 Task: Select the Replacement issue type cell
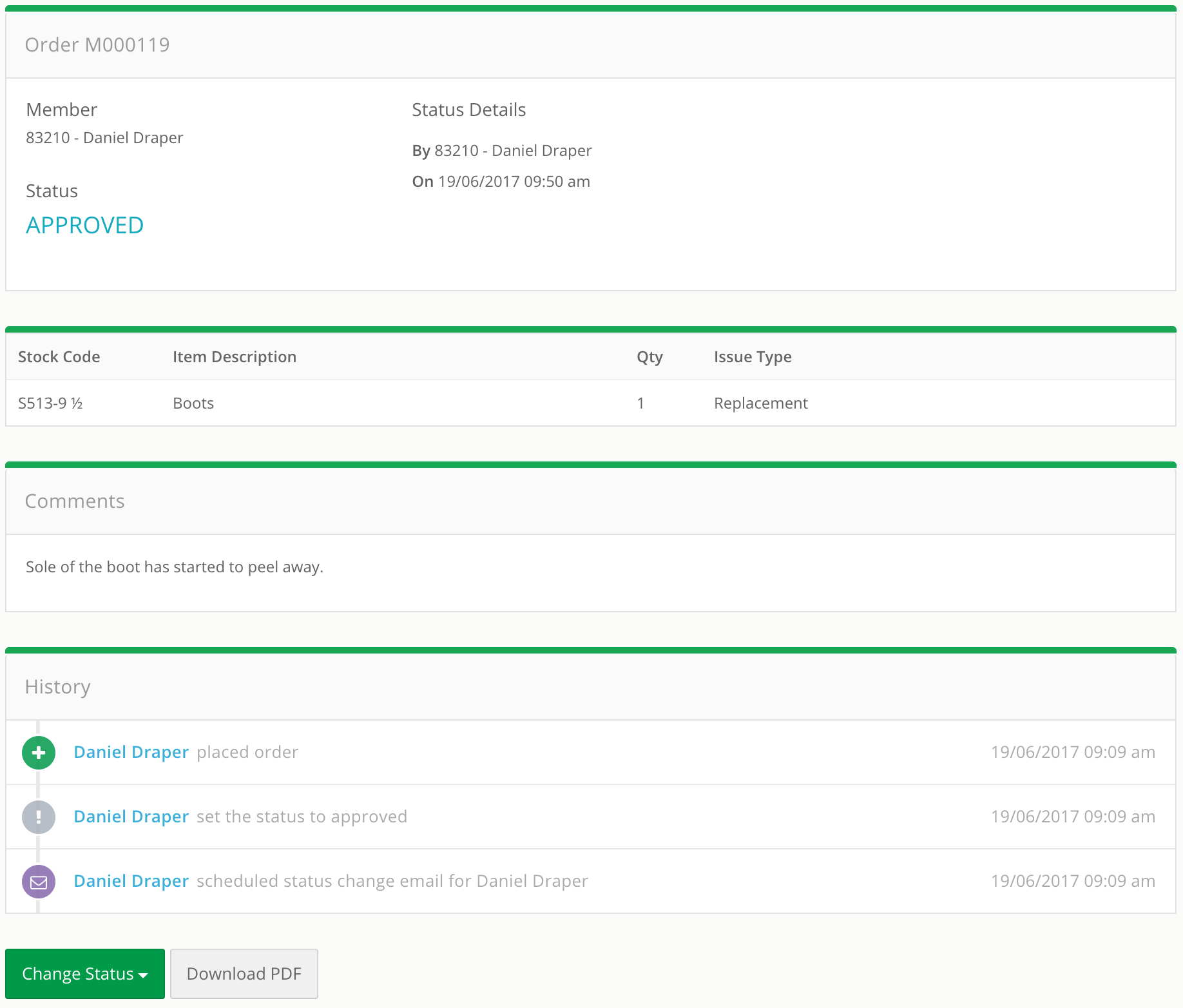pyautogui.click(x=761, y=403)
